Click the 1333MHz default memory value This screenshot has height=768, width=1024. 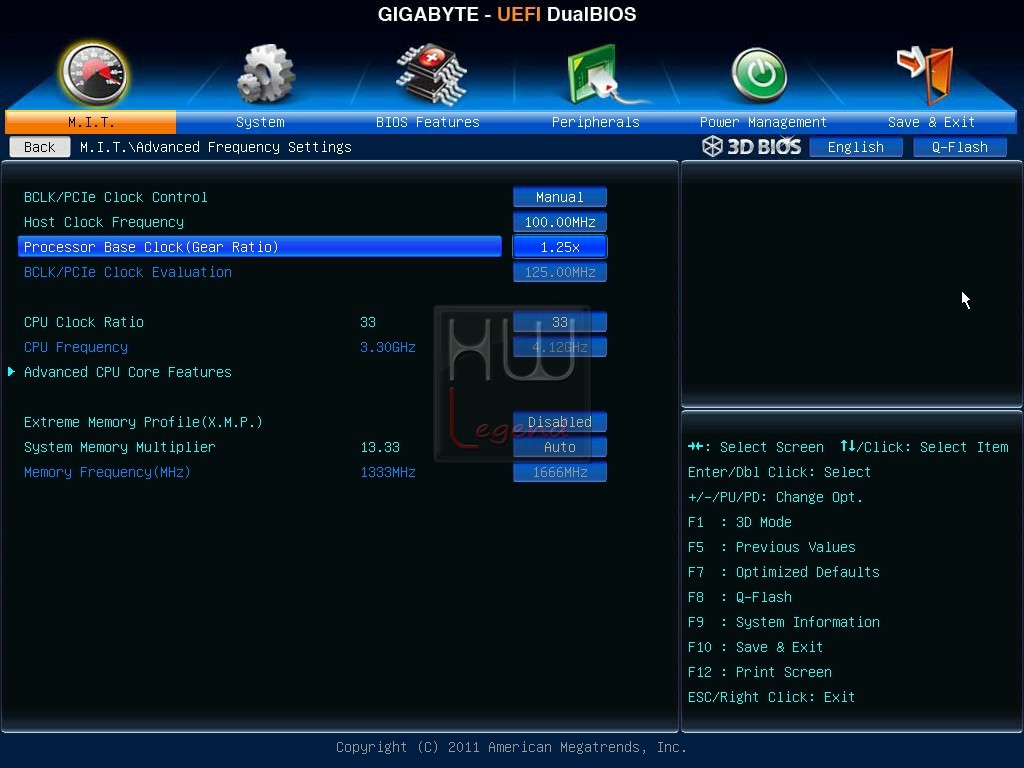click(388, 472)
